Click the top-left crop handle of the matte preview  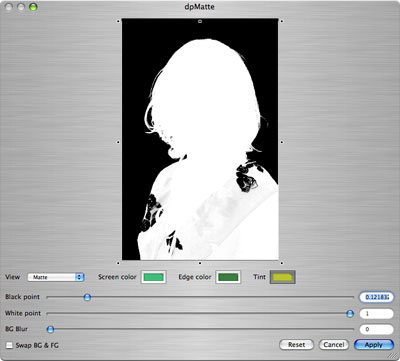(x=118, y=21)
